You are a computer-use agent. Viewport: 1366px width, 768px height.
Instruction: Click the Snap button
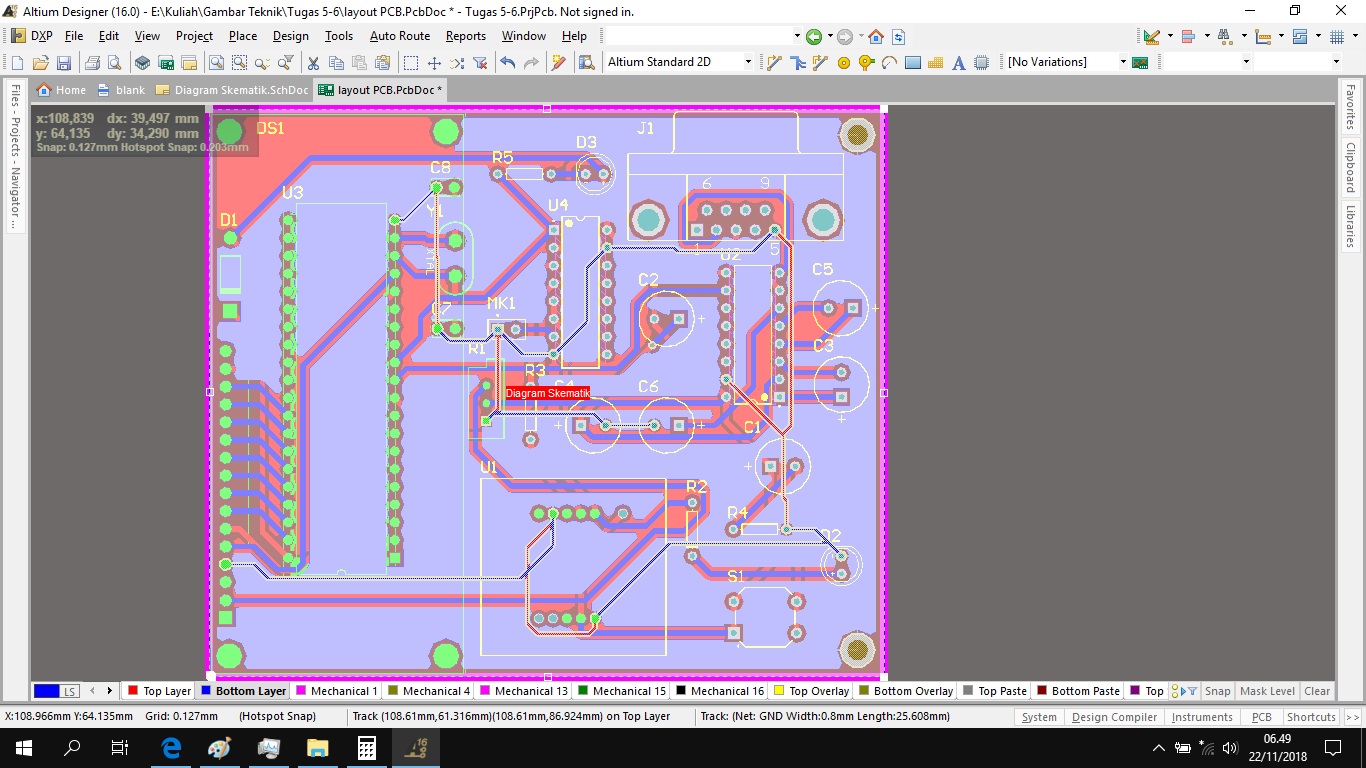[x=1217, y=691]
